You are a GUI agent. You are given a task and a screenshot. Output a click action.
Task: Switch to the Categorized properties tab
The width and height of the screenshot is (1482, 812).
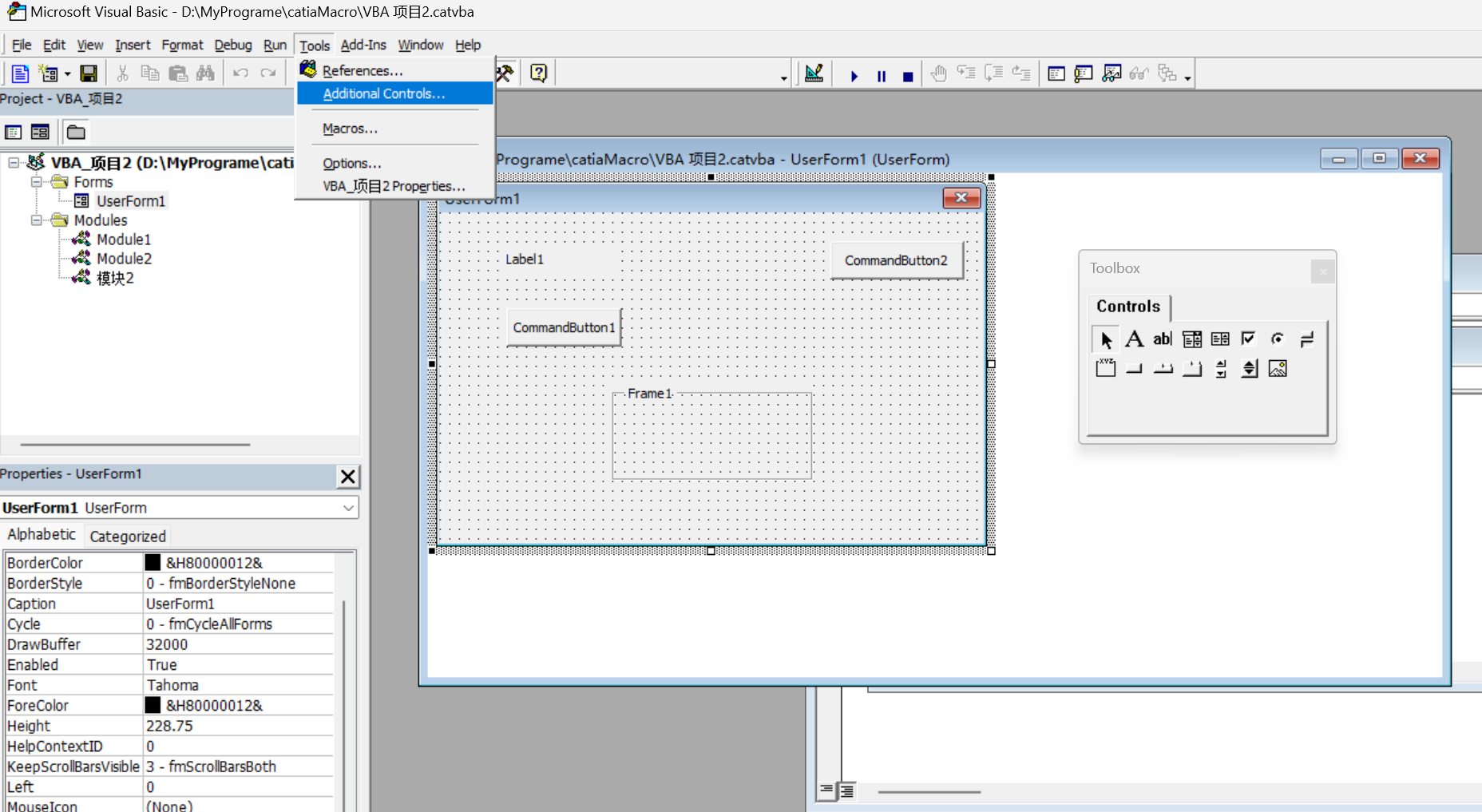pyautogui.click(x=128, y=537)
